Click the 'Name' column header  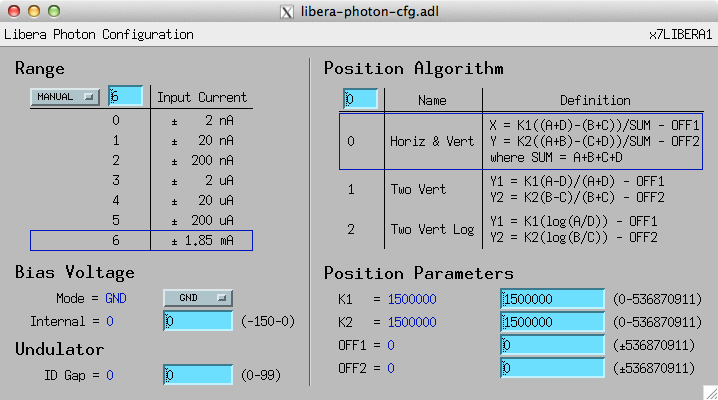click(432, 100)
